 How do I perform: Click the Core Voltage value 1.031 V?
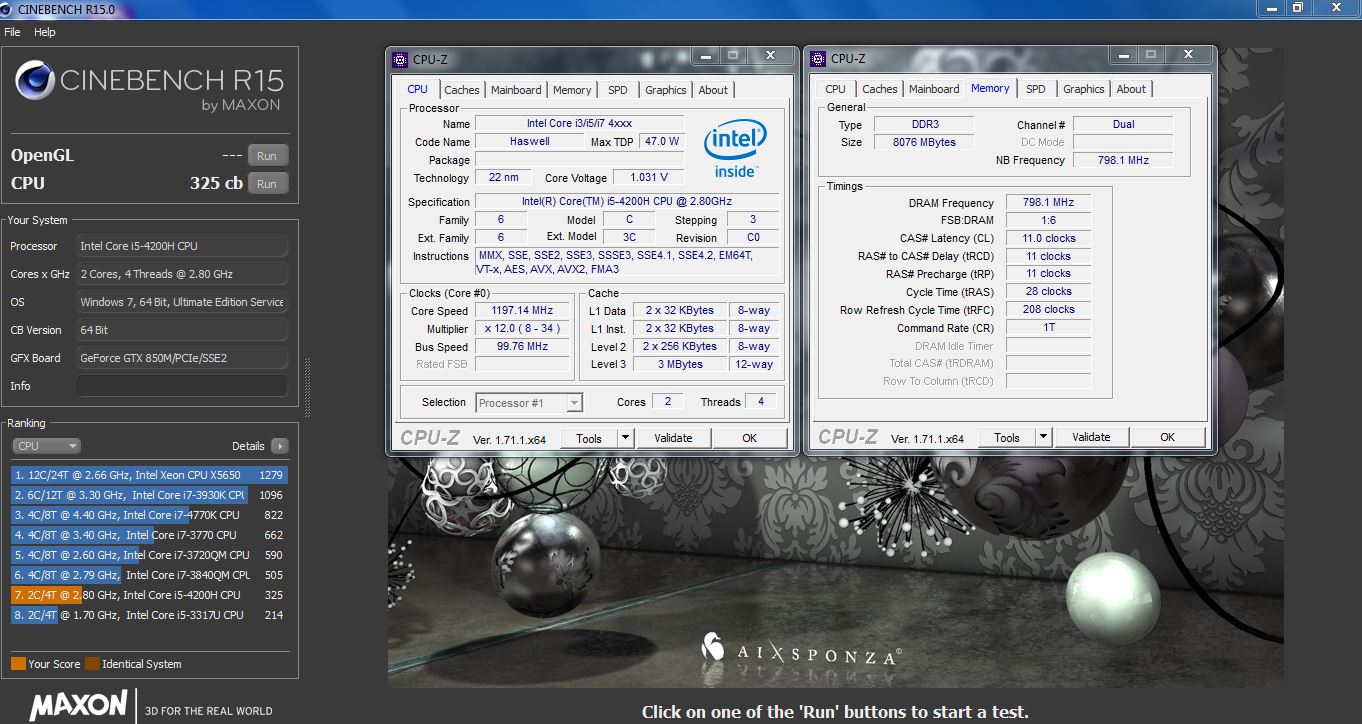(649, 178)
